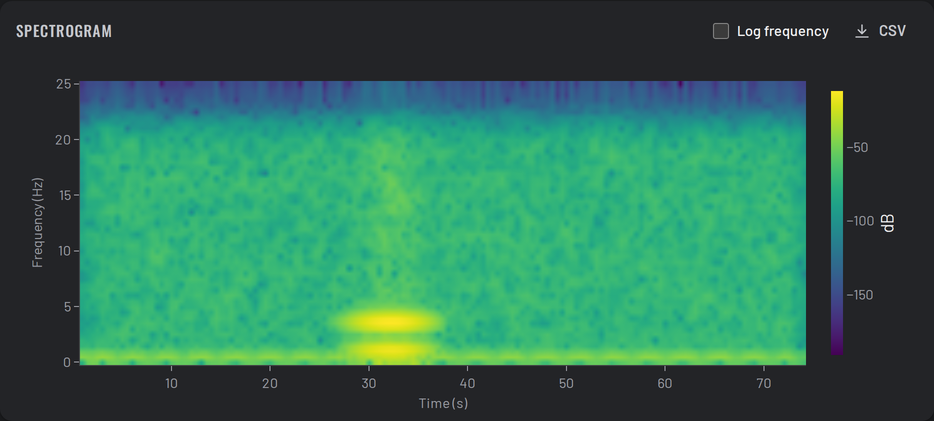
Task: Click the SPECTROGRAM panel title
Action: coord(64,32)
